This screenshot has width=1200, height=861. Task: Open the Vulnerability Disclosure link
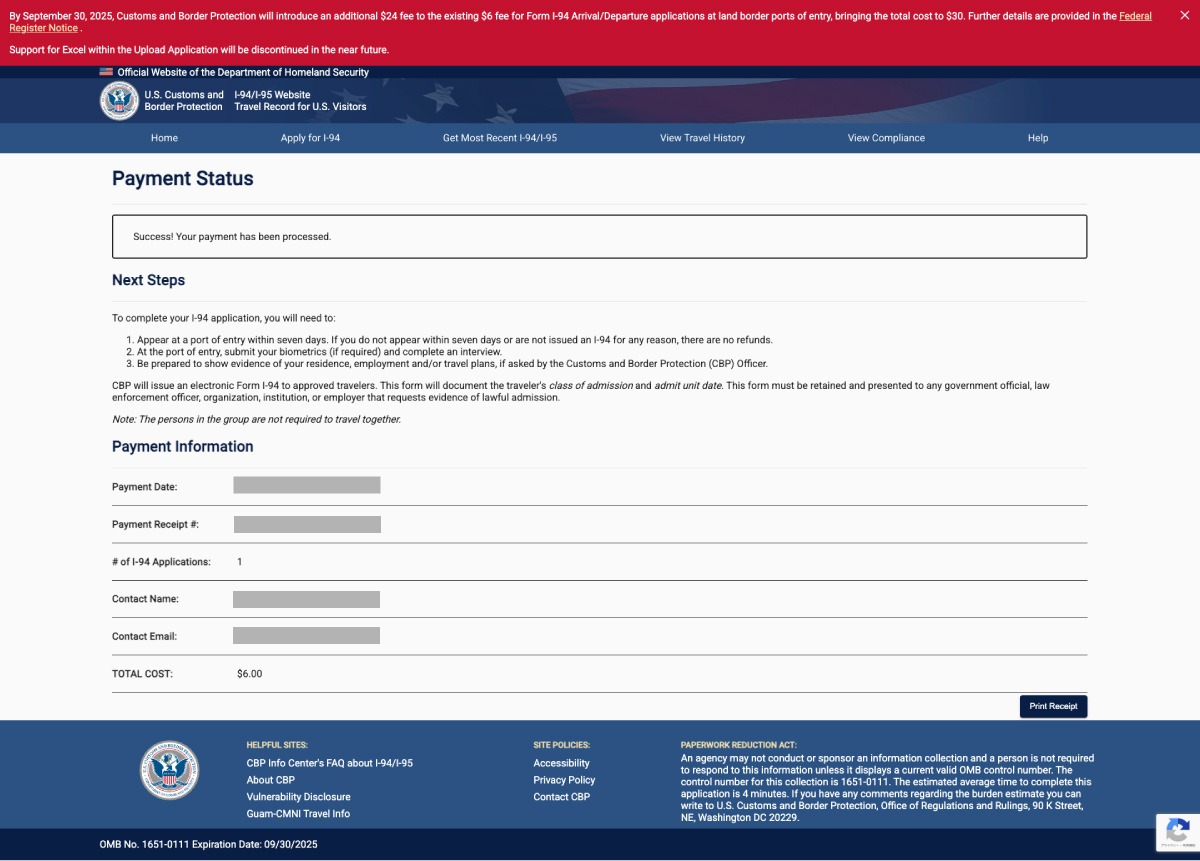pos(298,797)
